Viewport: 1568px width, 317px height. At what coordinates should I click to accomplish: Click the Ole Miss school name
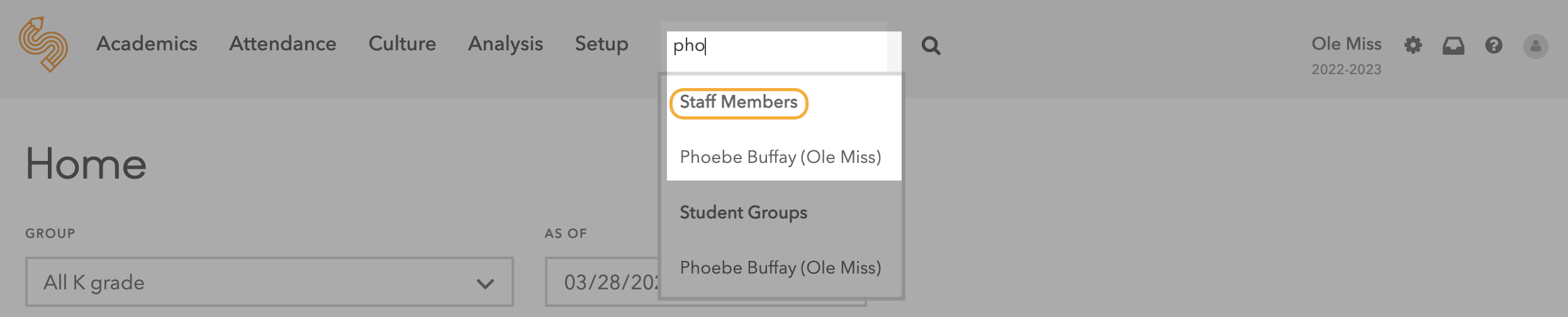[1346, 44]
